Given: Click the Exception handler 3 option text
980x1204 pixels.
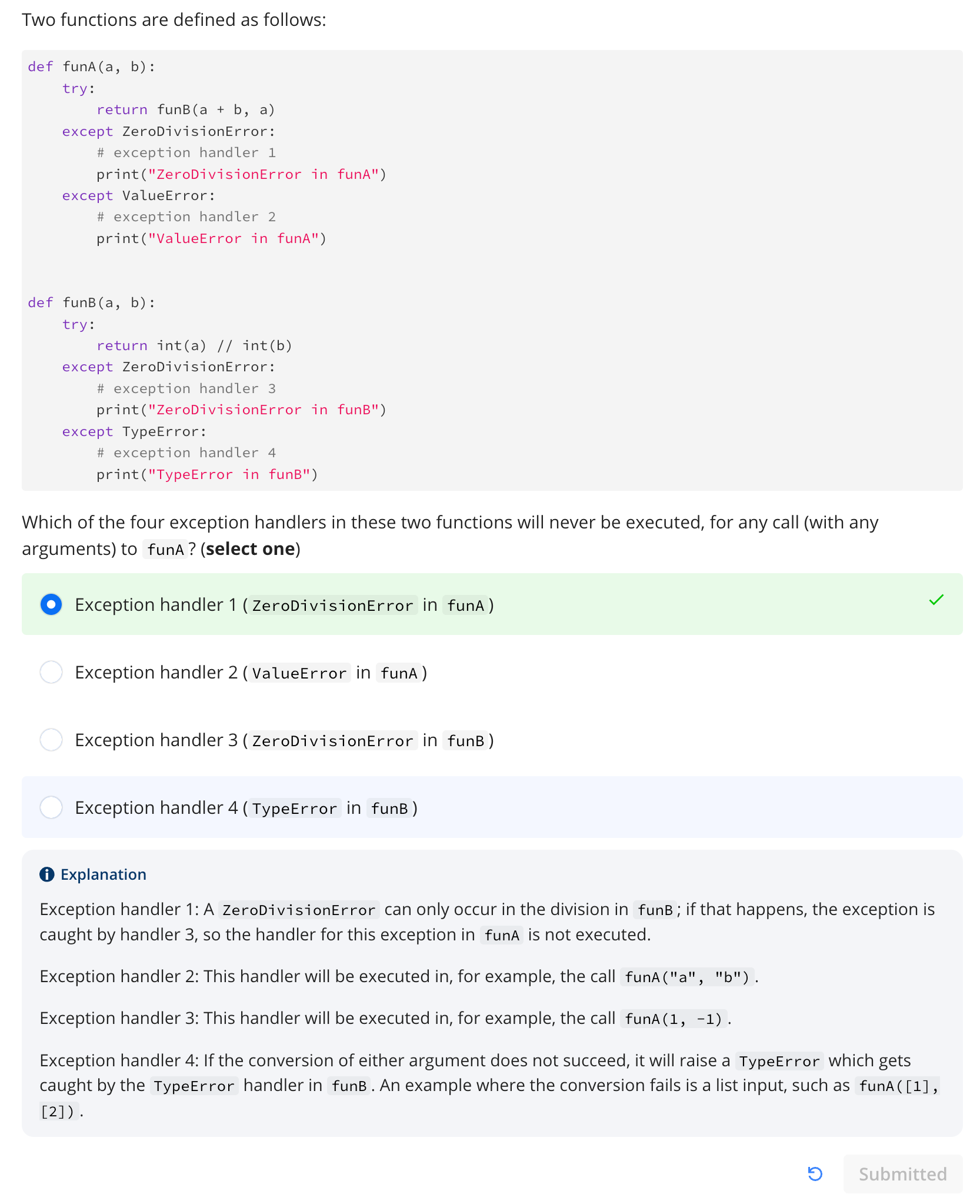Looking at the screenshot, I should [x=285, y=740].
